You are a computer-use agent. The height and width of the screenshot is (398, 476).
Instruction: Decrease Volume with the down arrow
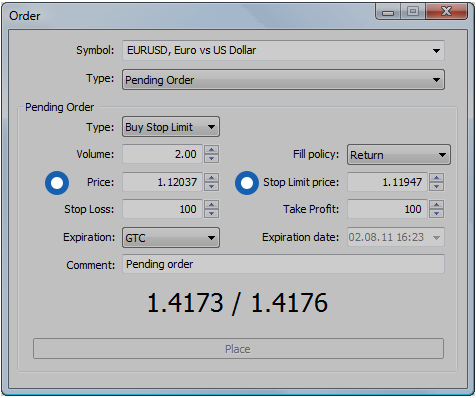tap(212, 159)
